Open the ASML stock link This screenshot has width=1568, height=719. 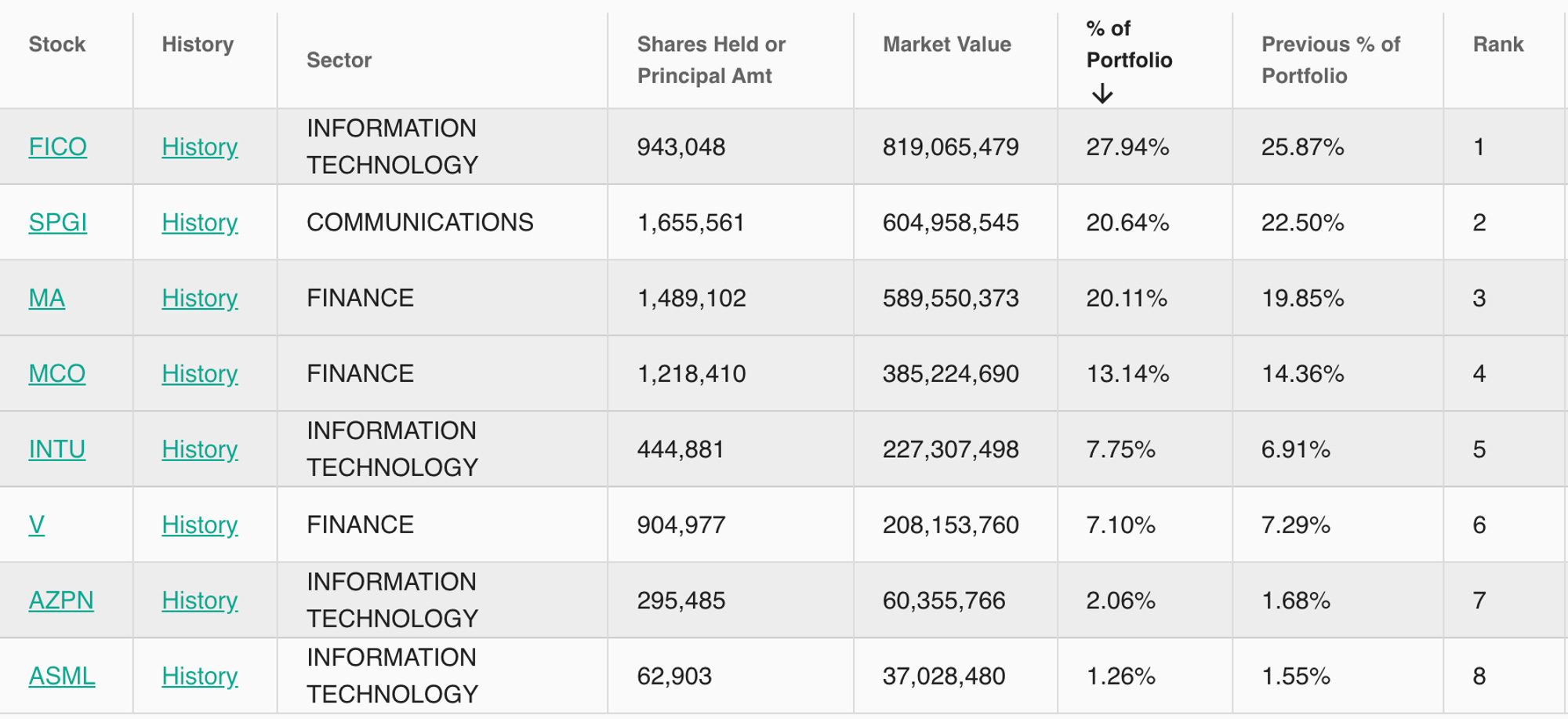[x=61, y=676]
